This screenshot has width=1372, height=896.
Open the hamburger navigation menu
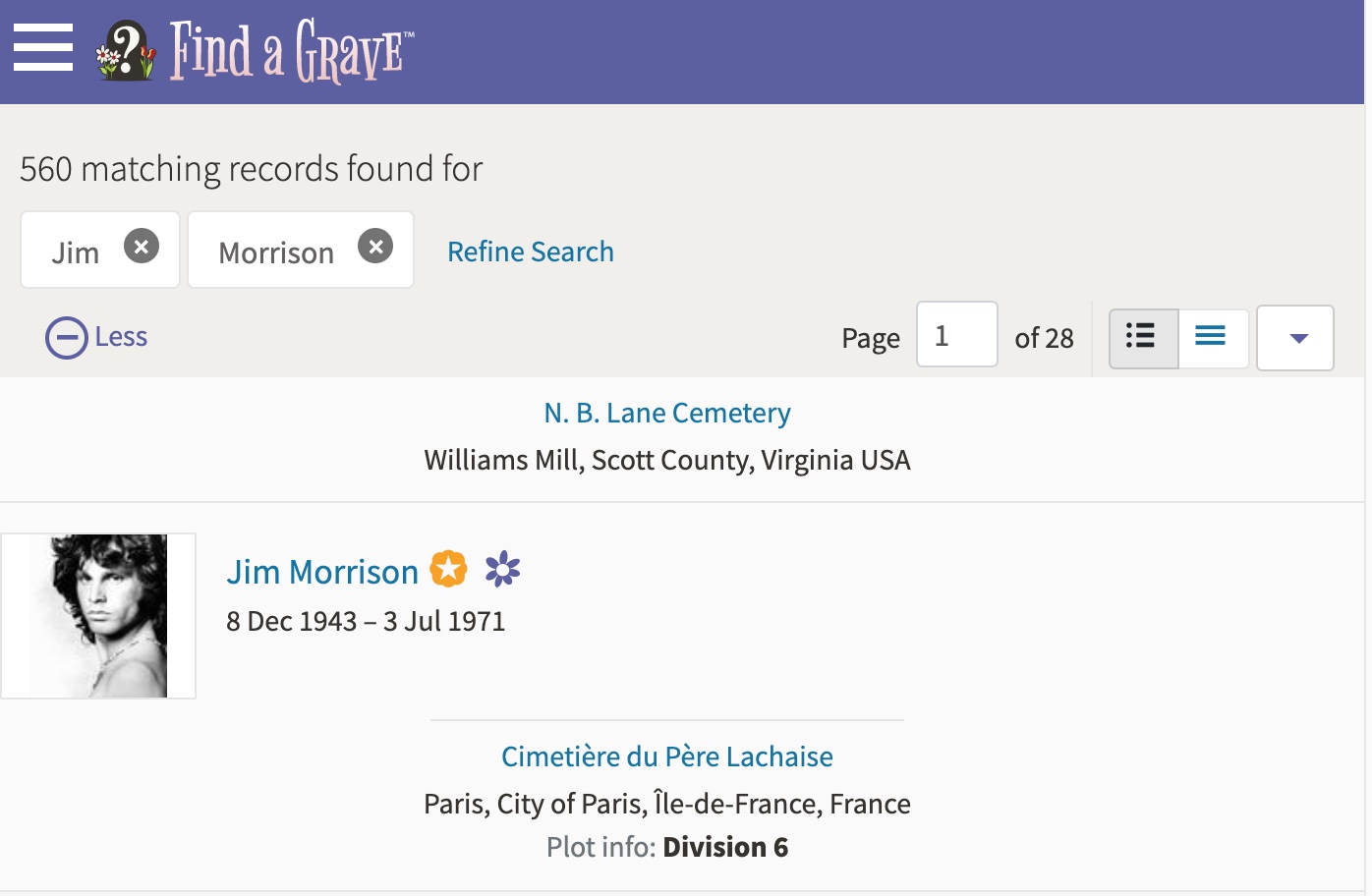[x=43, y=48]
